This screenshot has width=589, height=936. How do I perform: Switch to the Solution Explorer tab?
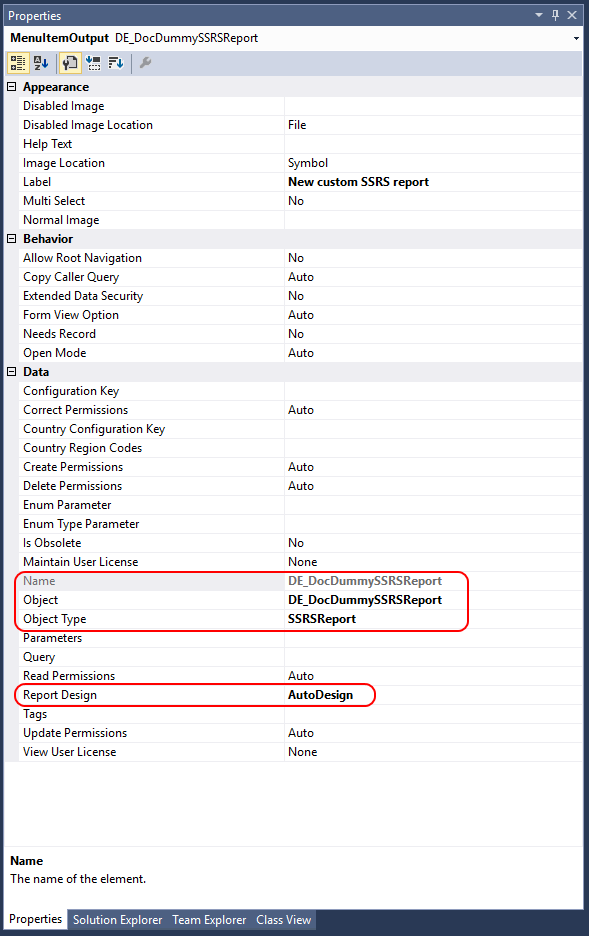point(118,920)
